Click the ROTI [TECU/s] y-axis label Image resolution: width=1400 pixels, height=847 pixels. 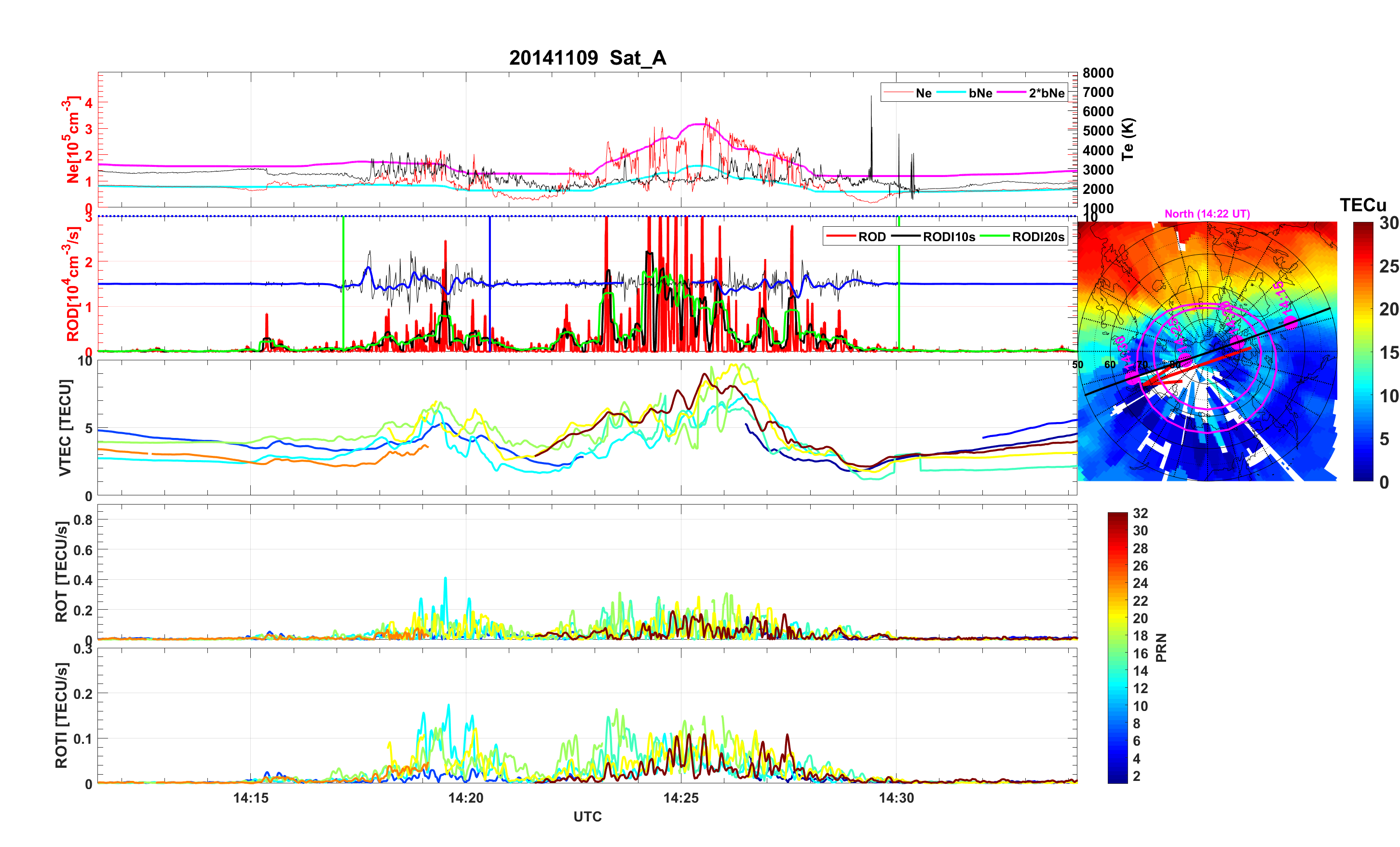[61, 715]
